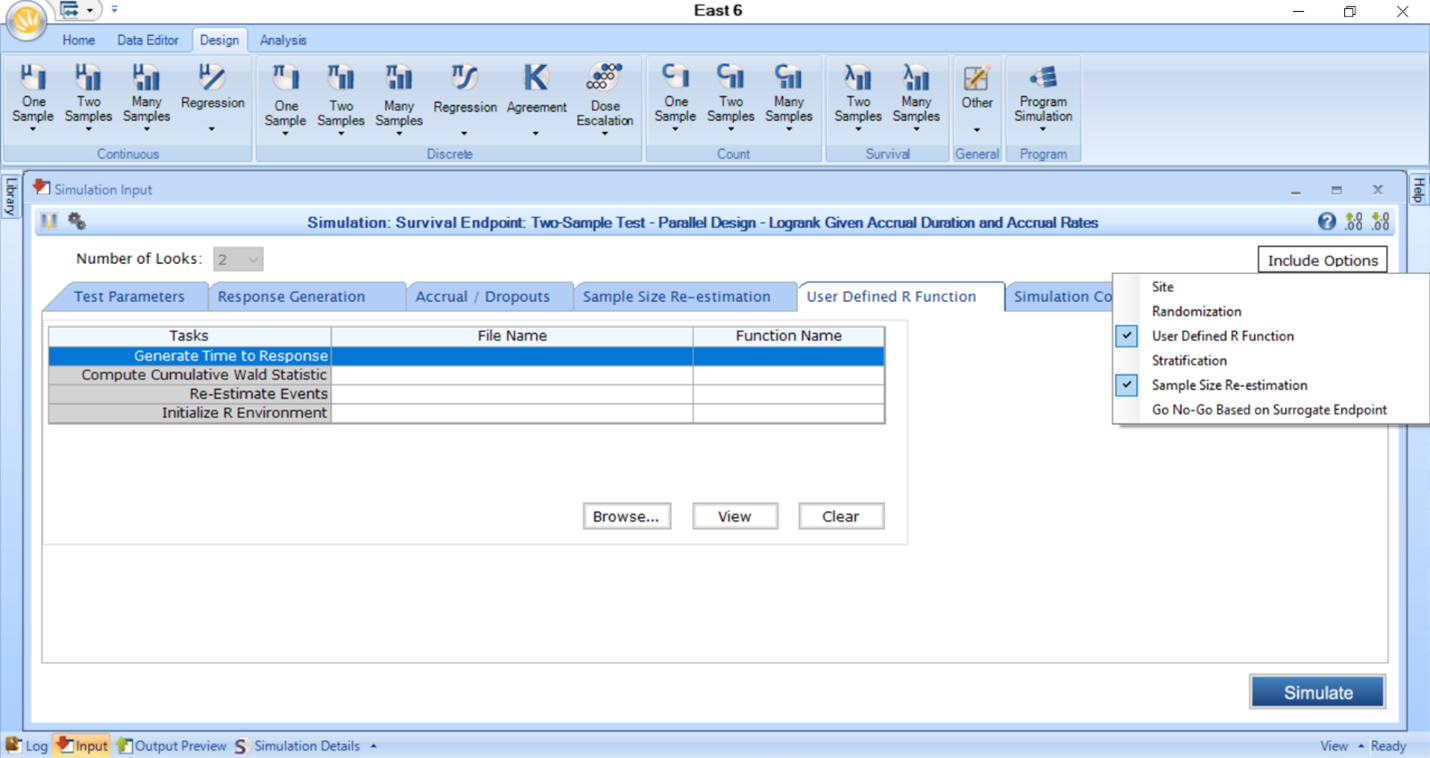Switch to the Analysis ribbon tab
This screenshot has width=1430, height=758.
tap(283, 40)
